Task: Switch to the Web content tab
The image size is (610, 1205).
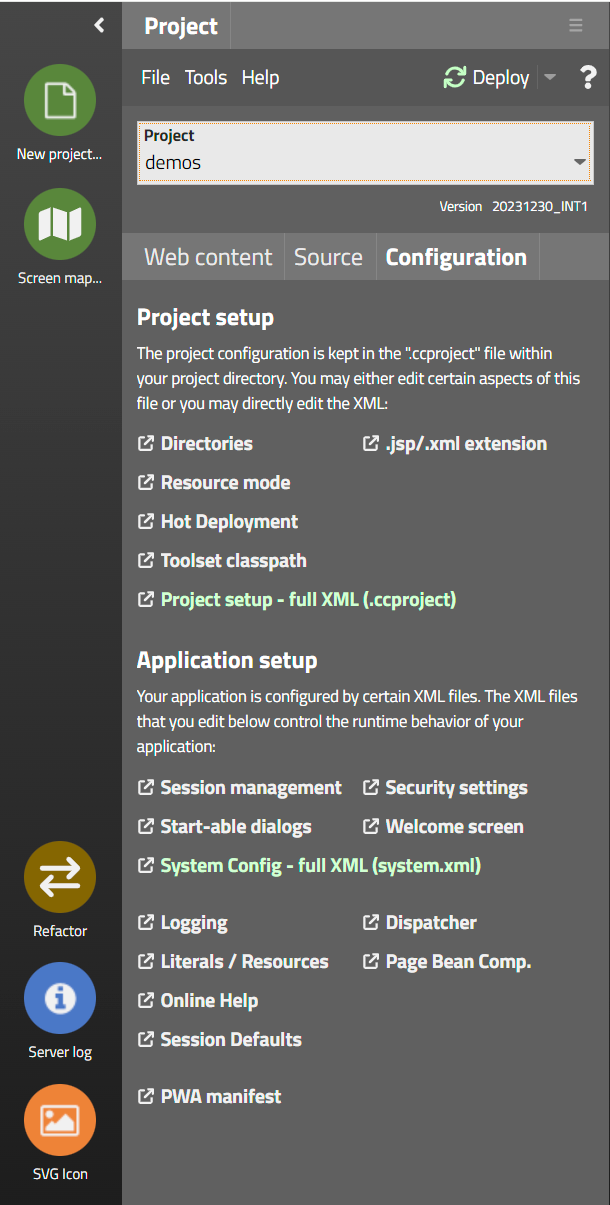Action: click(207, 257)
